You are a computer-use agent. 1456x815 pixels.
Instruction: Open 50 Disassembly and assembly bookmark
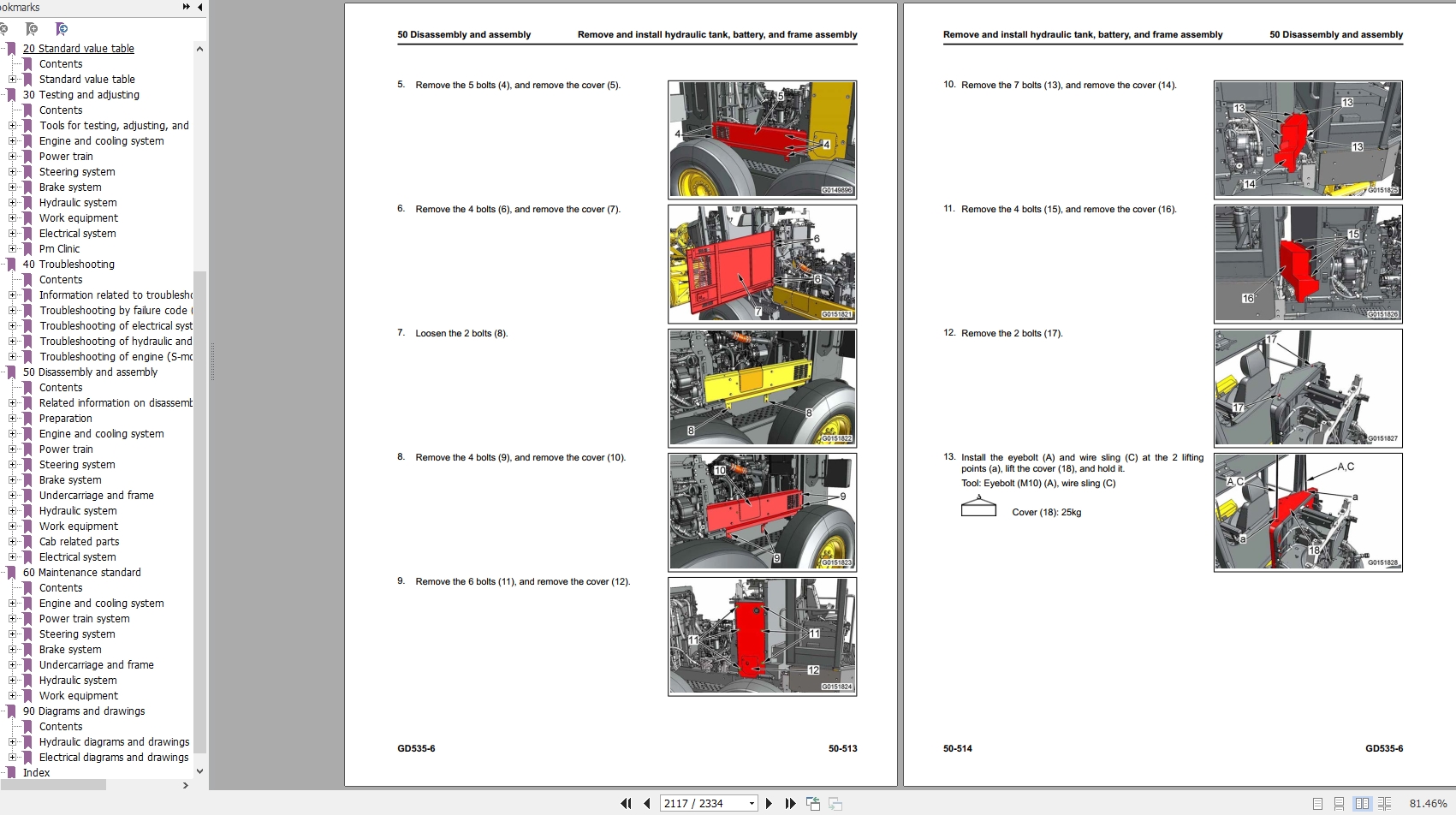coord(90,372)
